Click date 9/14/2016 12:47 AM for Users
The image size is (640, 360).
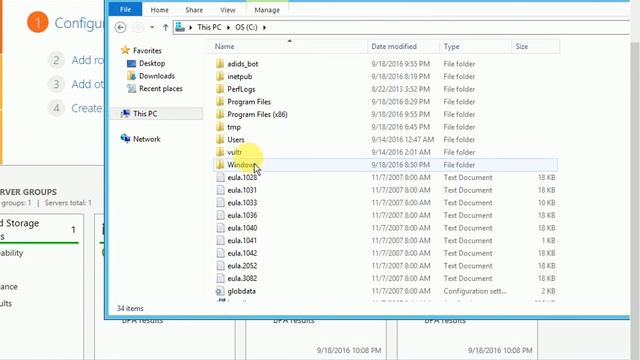click(402, 140)
